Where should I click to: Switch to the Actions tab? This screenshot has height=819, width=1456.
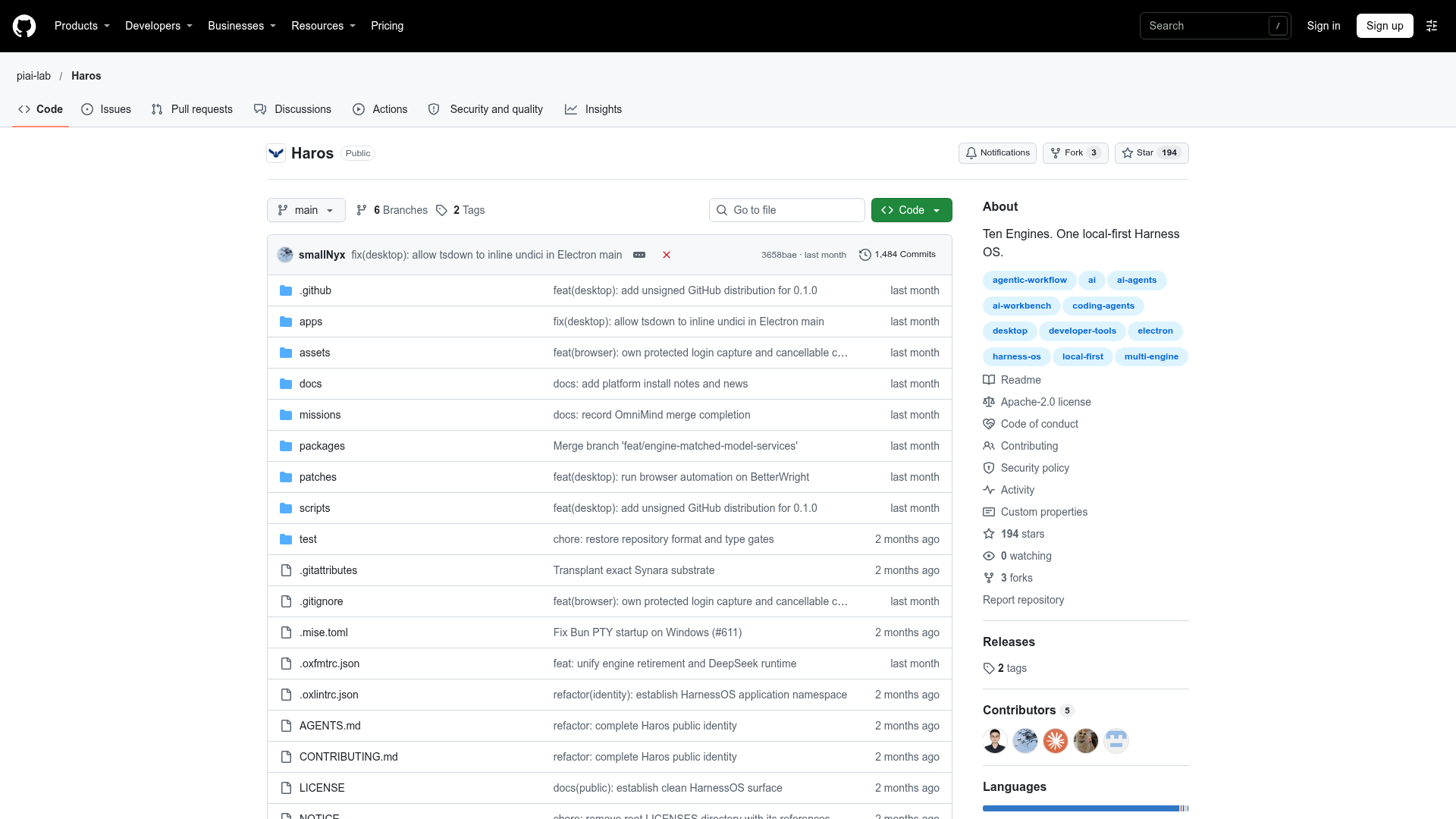tap(380, 109)
